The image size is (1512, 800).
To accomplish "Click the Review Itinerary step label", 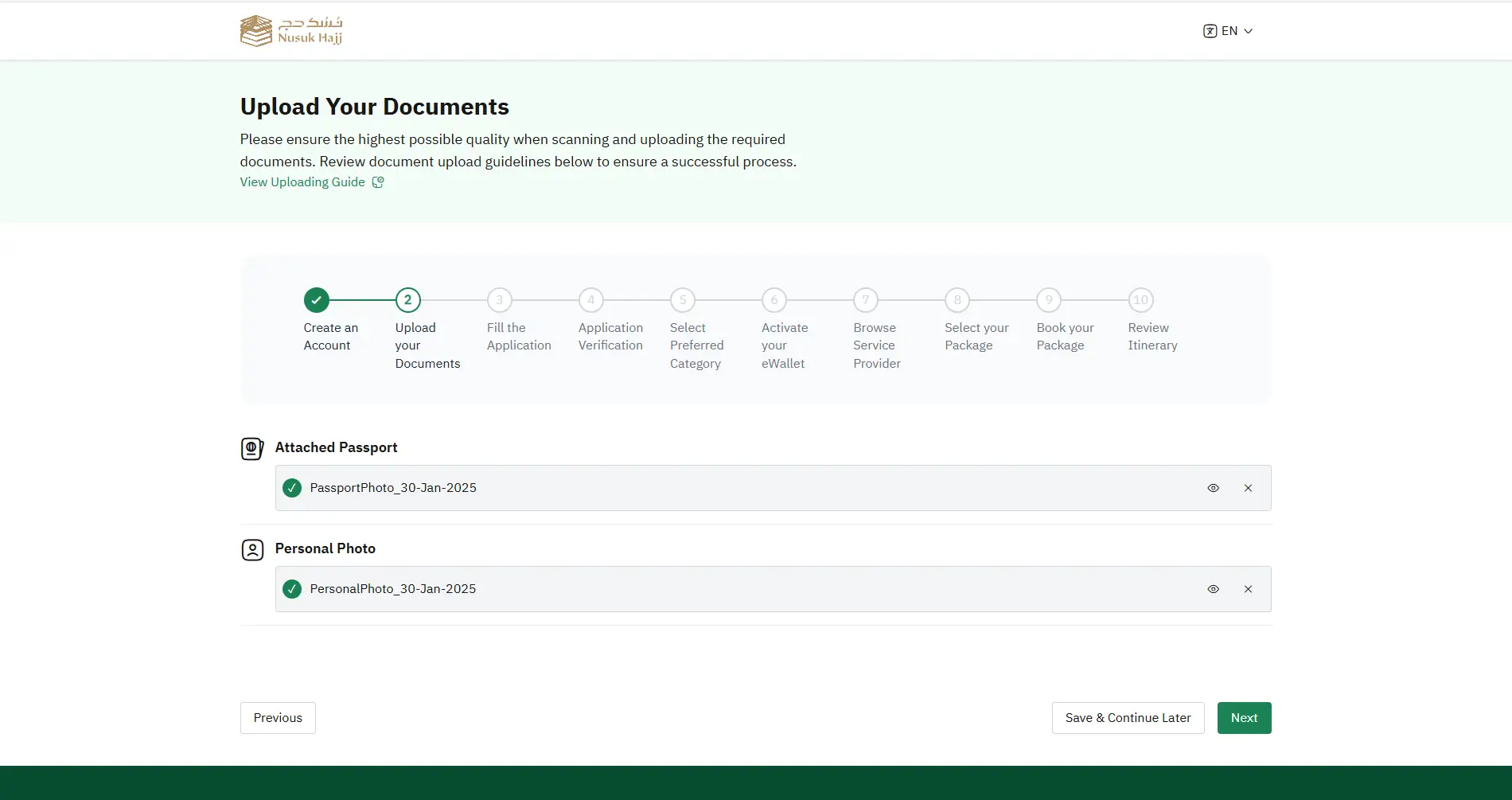I will [x=1152, y=337].
